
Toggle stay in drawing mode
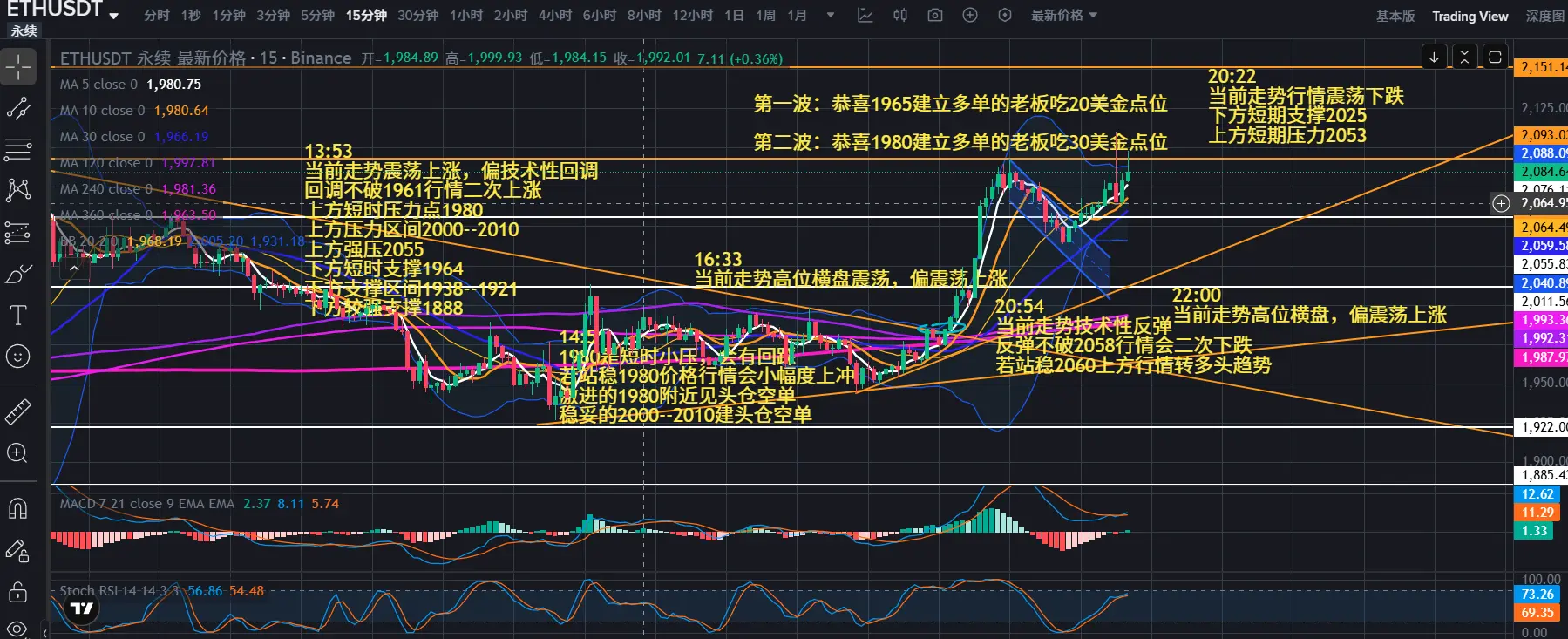(x=18, y=550)
